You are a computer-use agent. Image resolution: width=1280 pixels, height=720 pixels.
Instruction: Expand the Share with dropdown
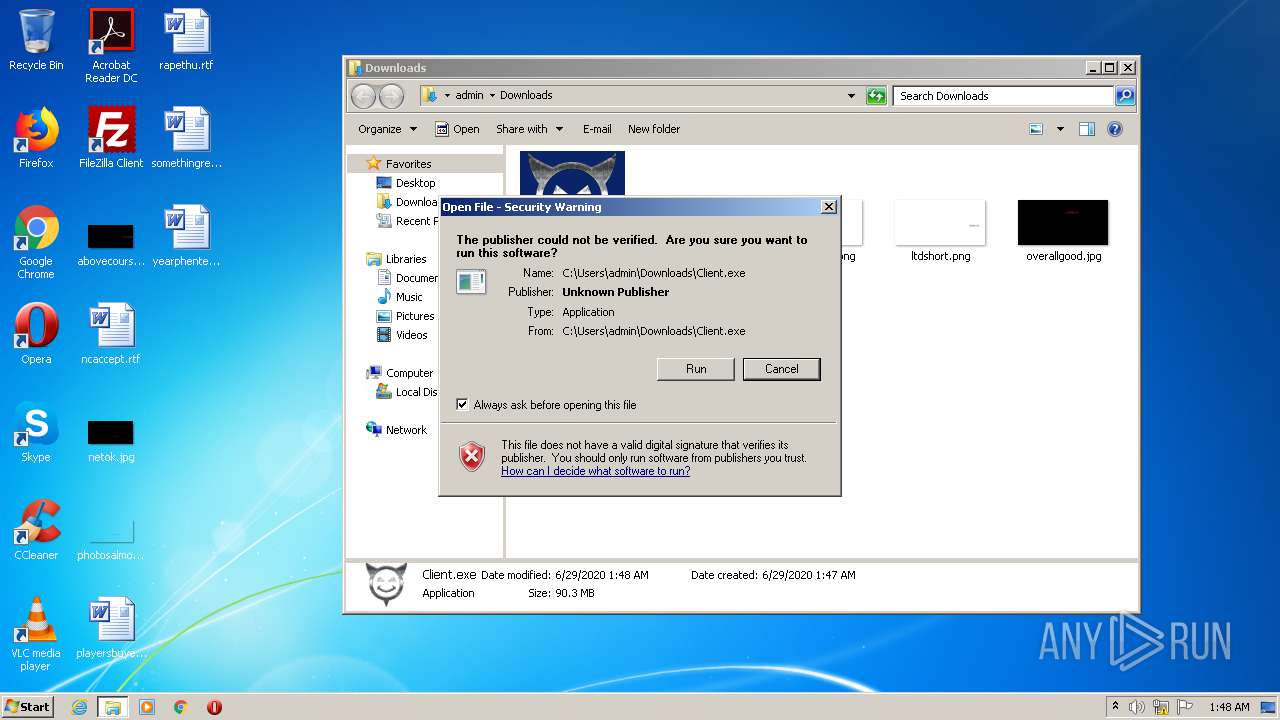click(529, 129)
